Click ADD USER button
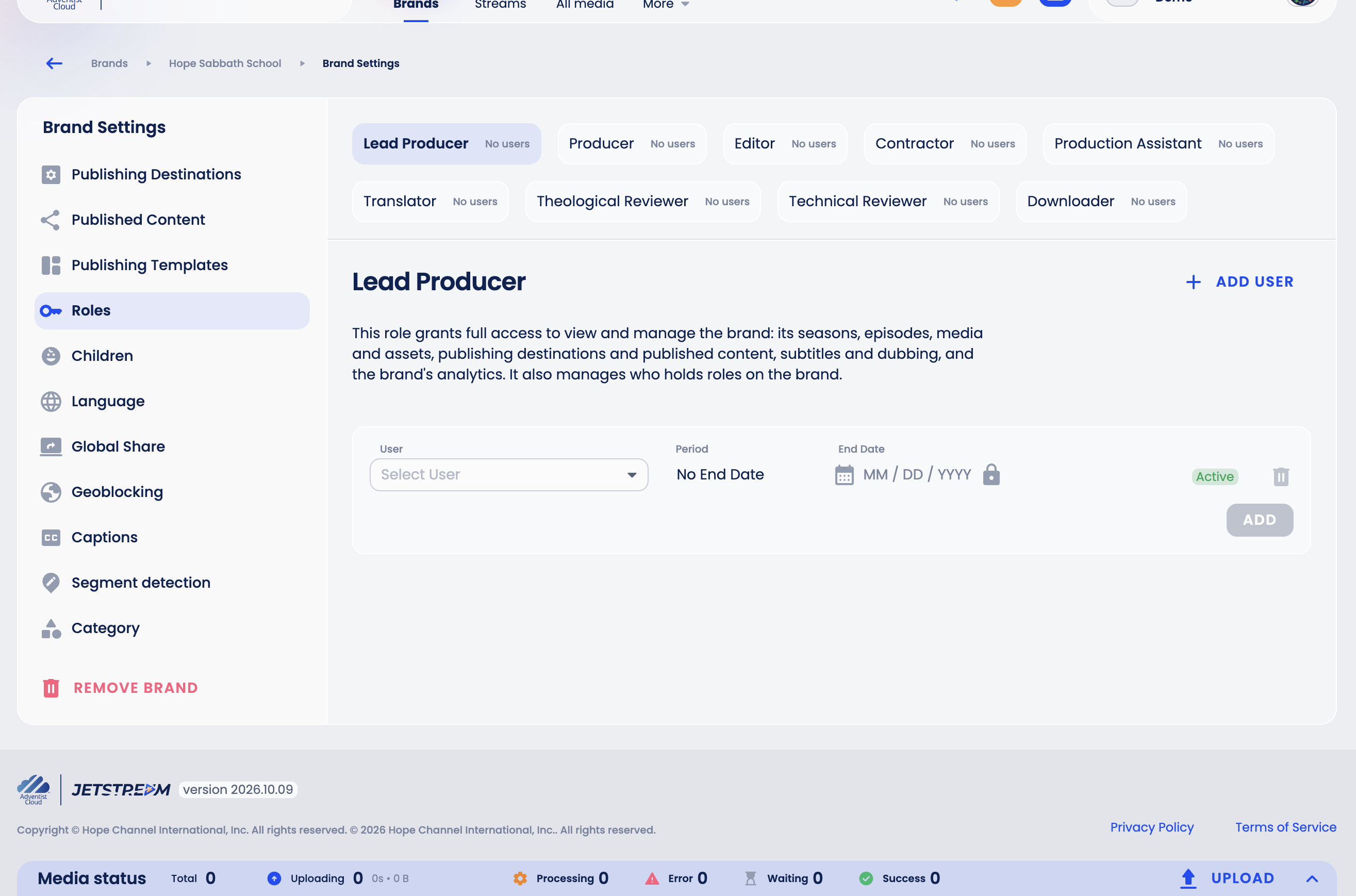Screen dimensions: 1356x896 pyautogui.click(x=1239, y=281)
